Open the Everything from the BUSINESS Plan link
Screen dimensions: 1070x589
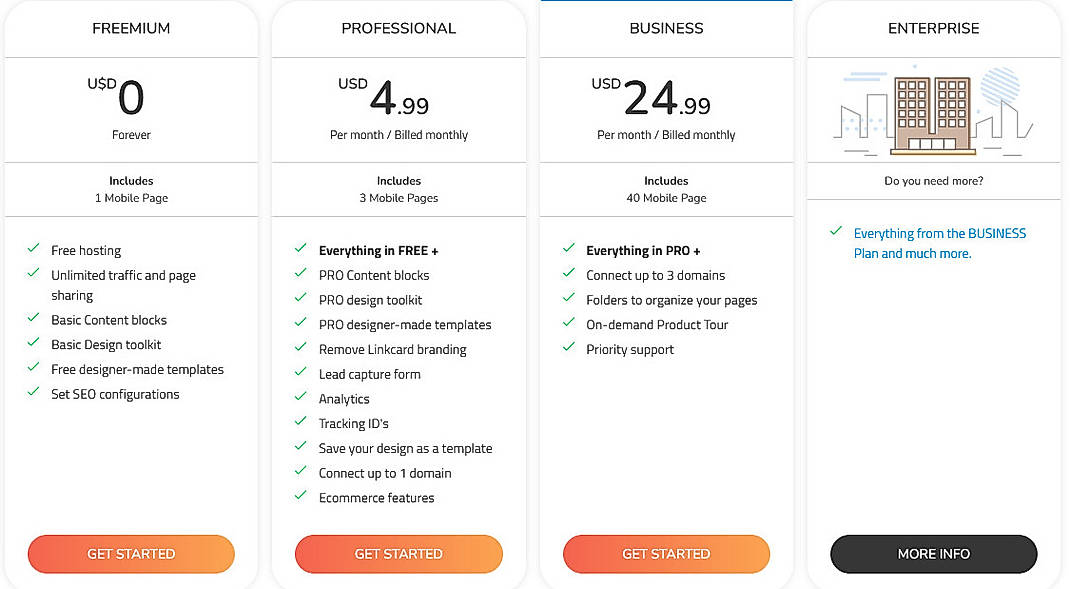click(939, 243)
